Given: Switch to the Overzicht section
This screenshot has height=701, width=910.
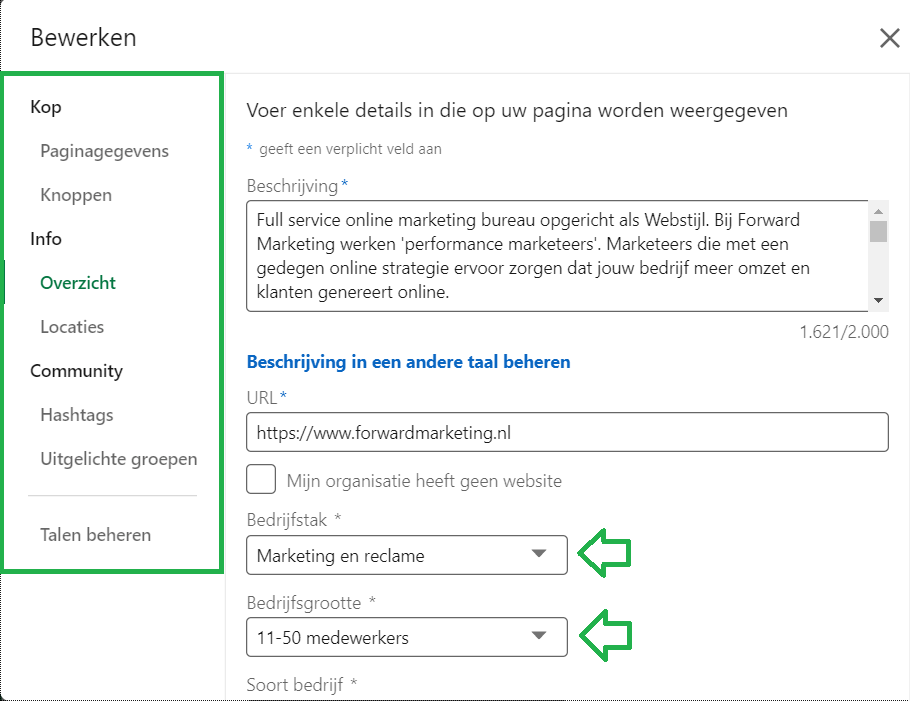Looking at the screenshot, I should tap(78, 283).
